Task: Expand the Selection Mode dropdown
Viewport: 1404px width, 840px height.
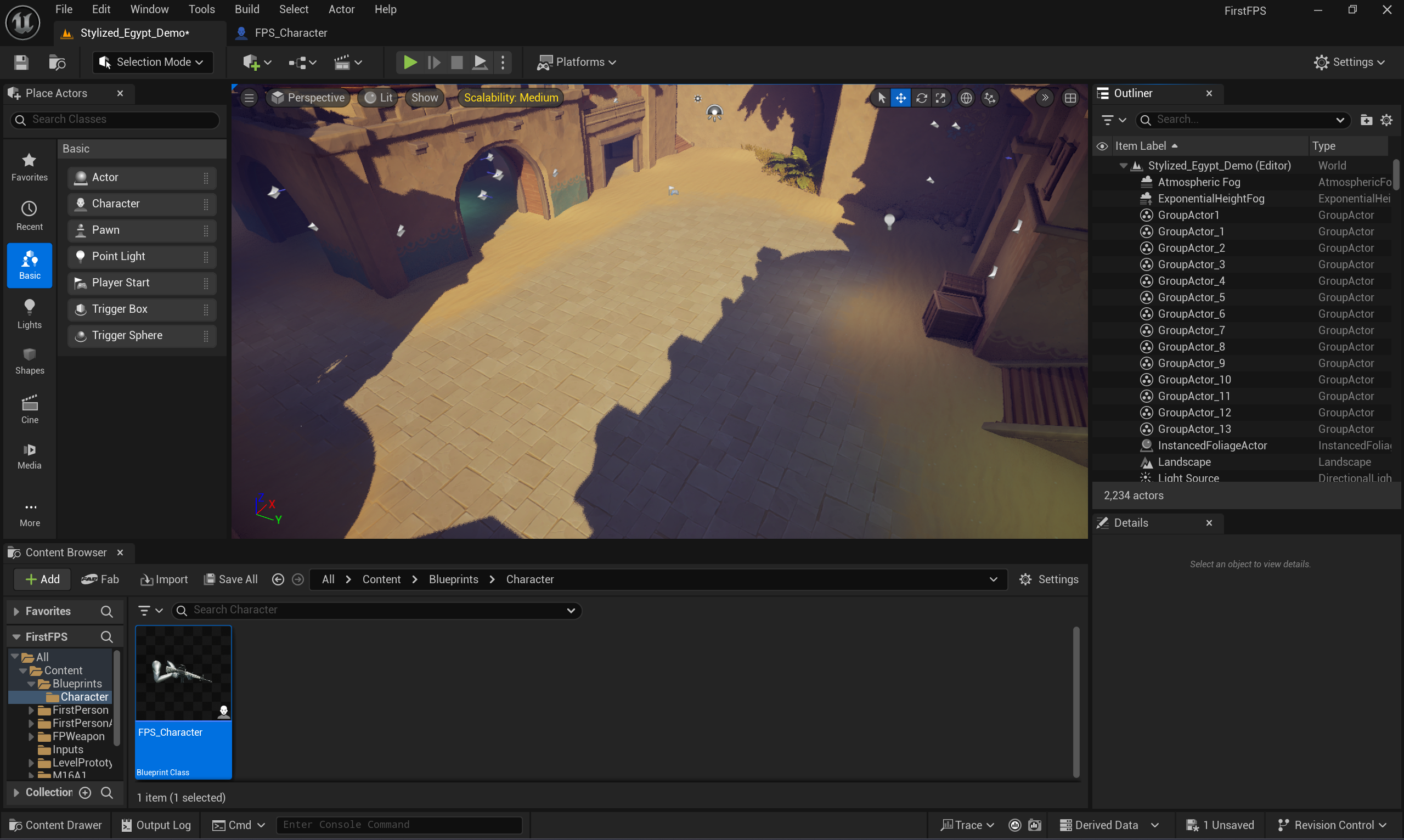Action: [152, 62]
